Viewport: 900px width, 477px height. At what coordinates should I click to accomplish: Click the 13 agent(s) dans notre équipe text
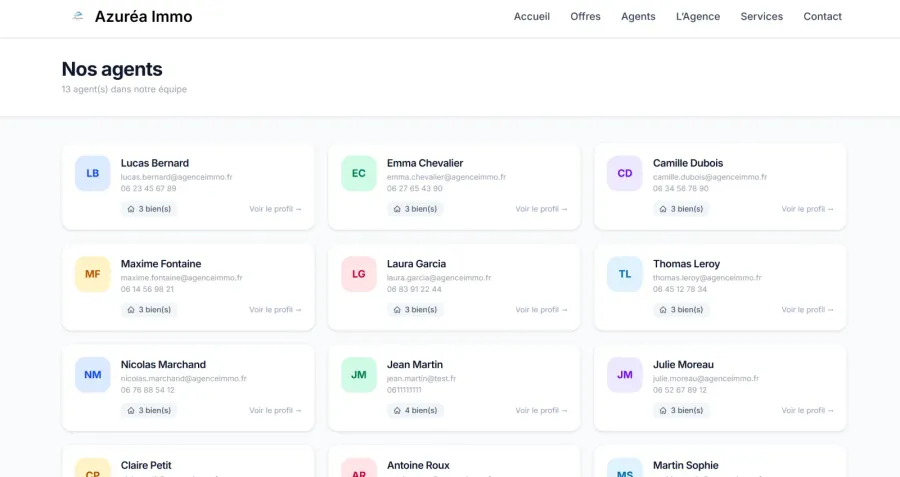click(124, 90)
